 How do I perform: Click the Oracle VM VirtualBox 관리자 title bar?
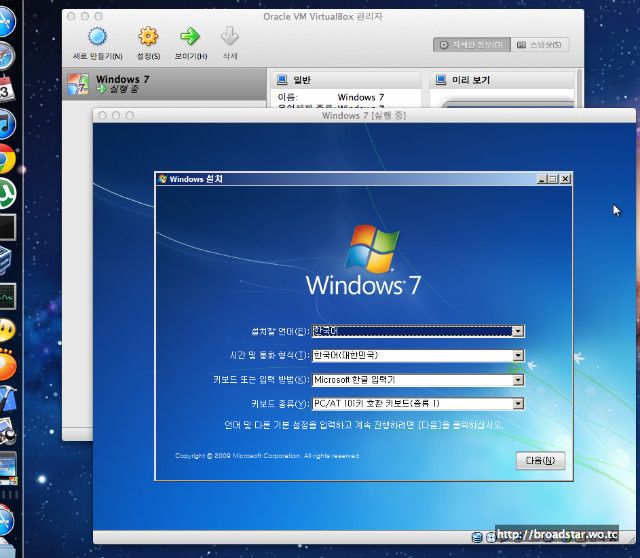(x=323, y=17)
